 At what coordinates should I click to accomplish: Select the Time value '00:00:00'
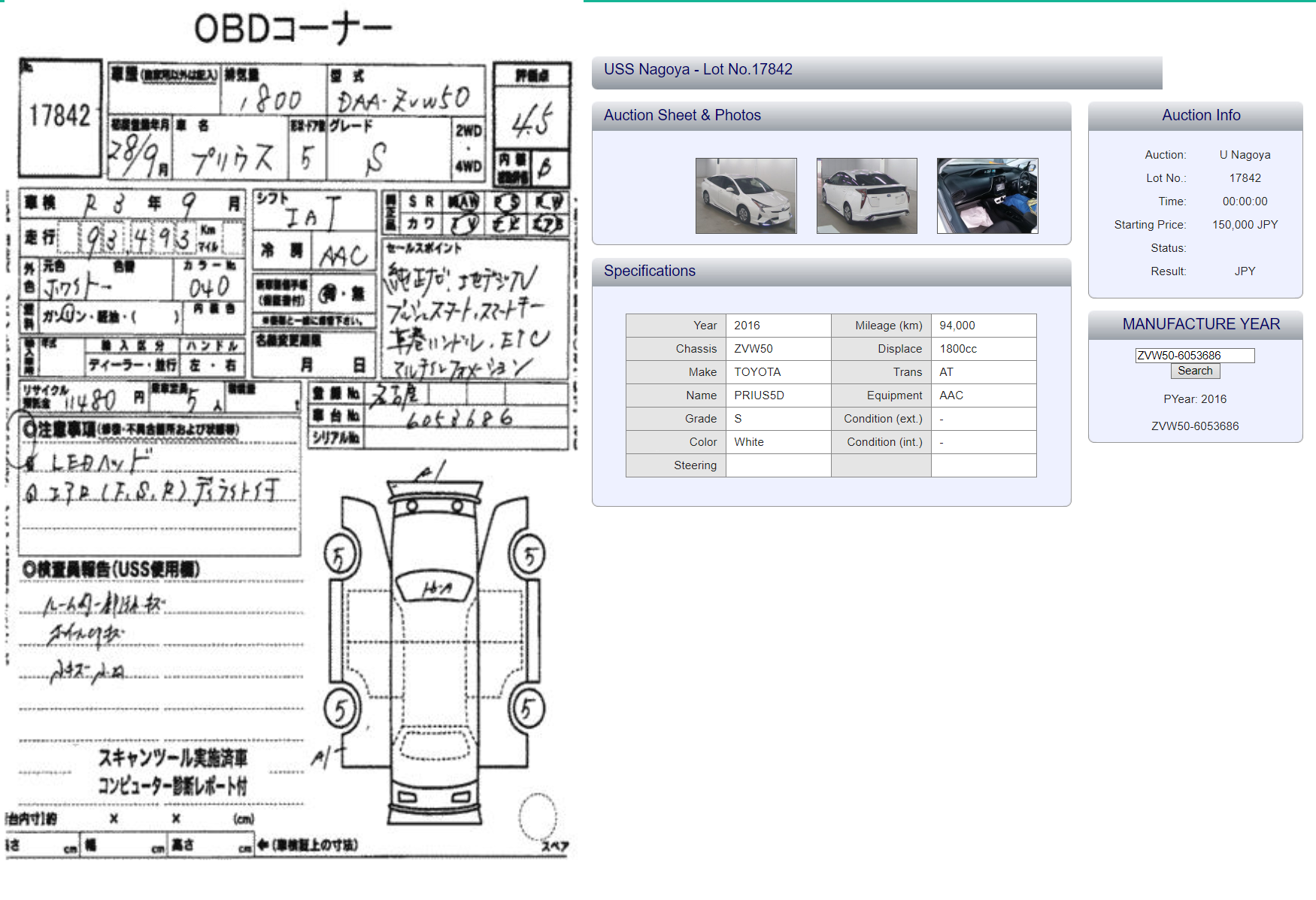1245,202
